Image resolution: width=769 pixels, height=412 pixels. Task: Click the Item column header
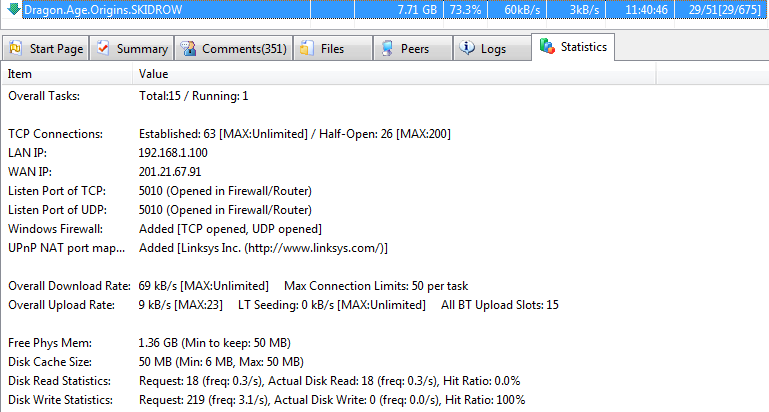pyautogui.click(x=67, y=74)
